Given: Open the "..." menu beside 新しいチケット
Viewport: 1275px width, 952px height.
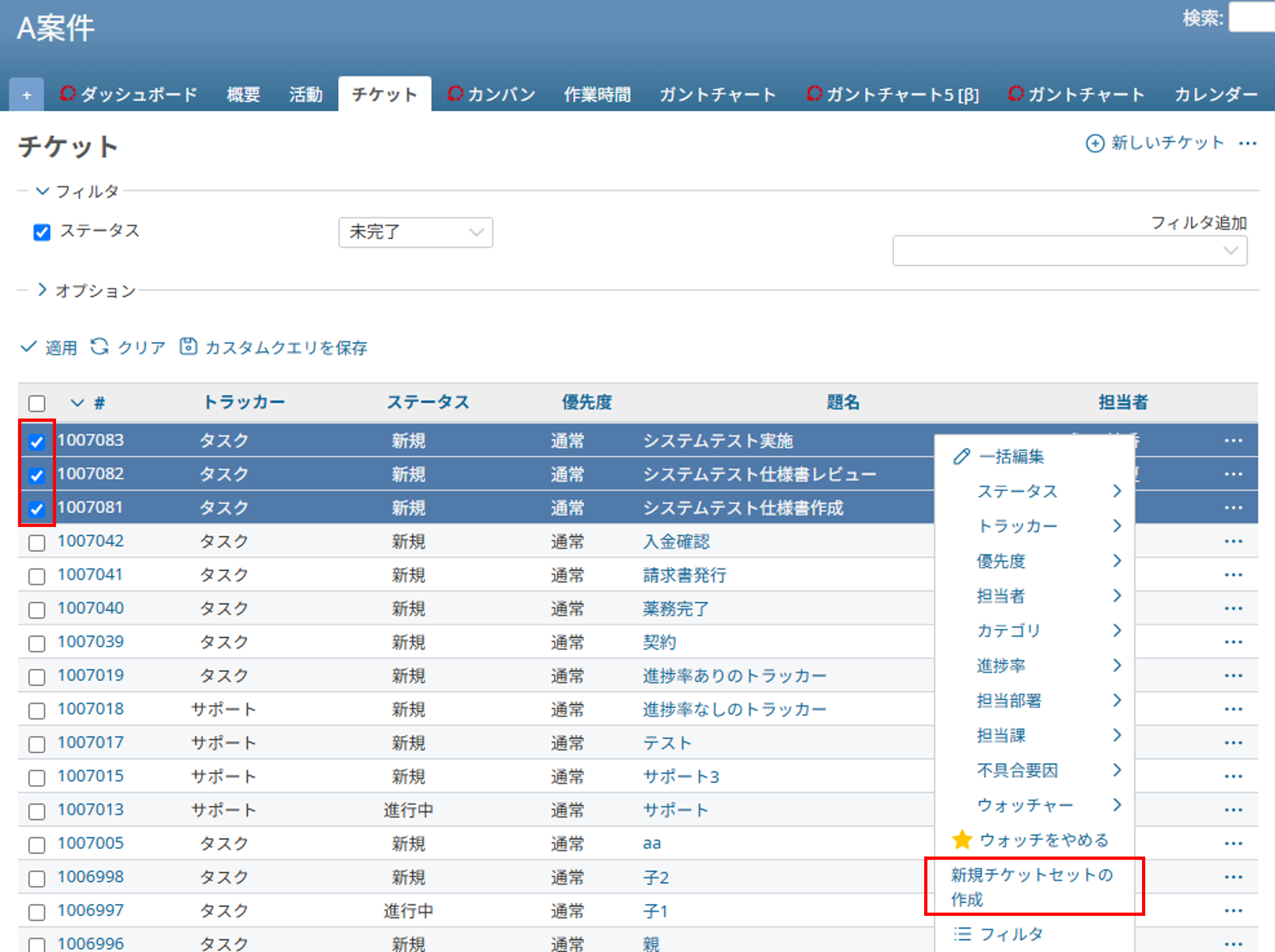Looking at the screenshot, I should click(x=1249, y=145).
